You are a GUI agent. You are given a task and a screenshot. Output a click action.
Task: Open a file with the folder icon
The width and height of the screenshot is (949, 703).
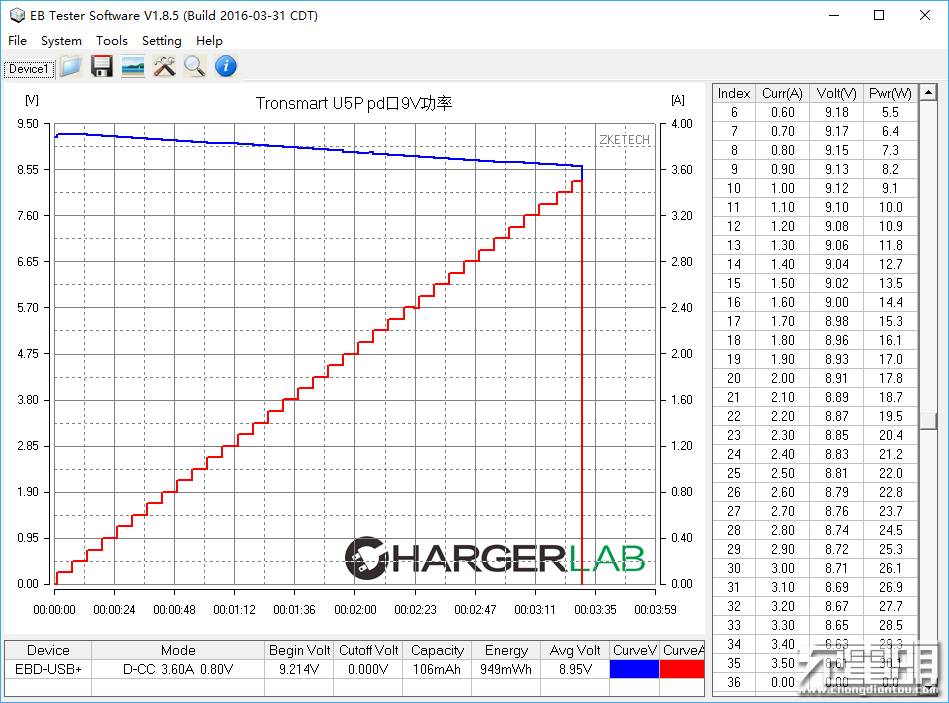click(70, 66)
